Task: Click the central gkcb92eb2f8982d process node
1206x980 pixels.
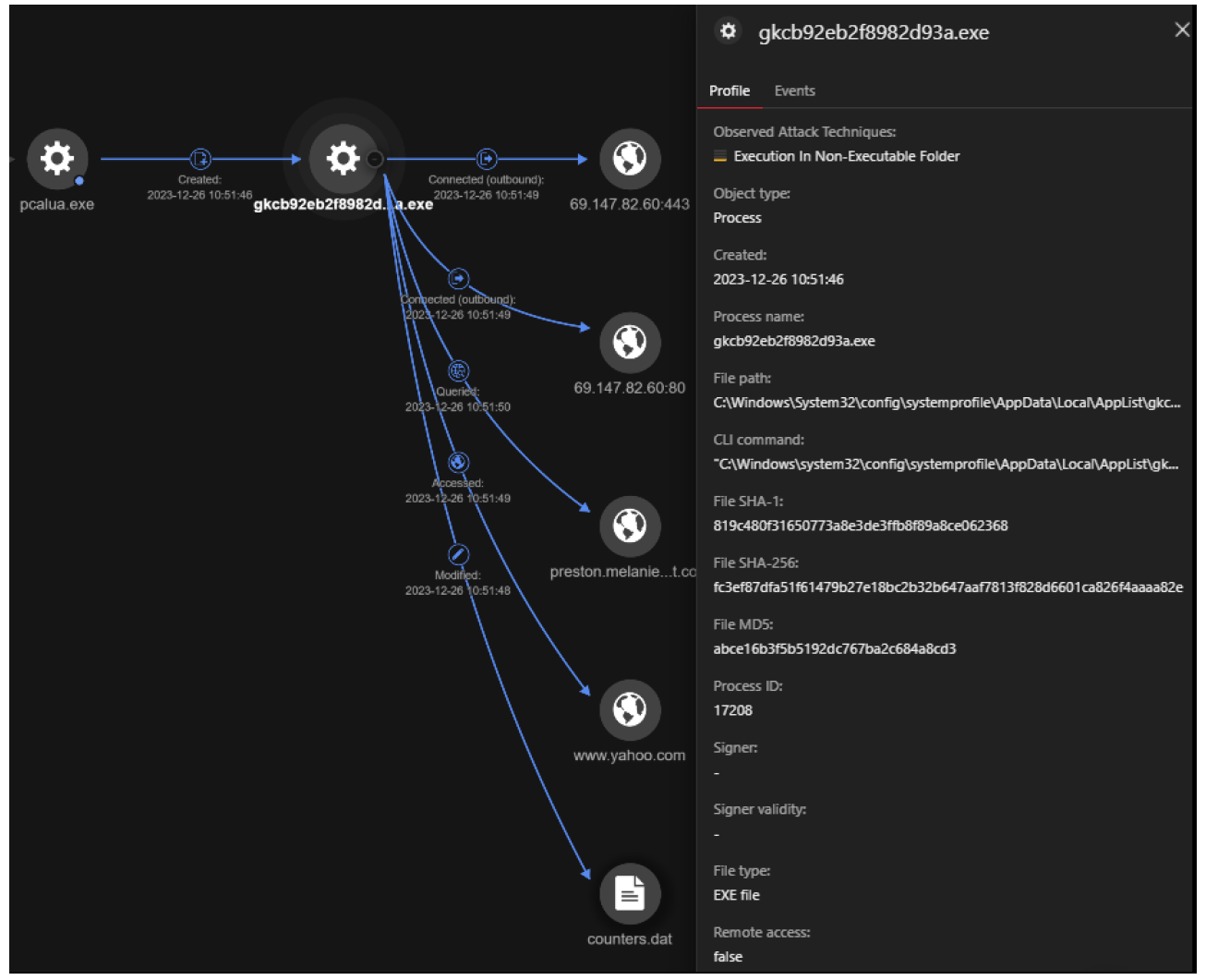Action: coord(343,158)
